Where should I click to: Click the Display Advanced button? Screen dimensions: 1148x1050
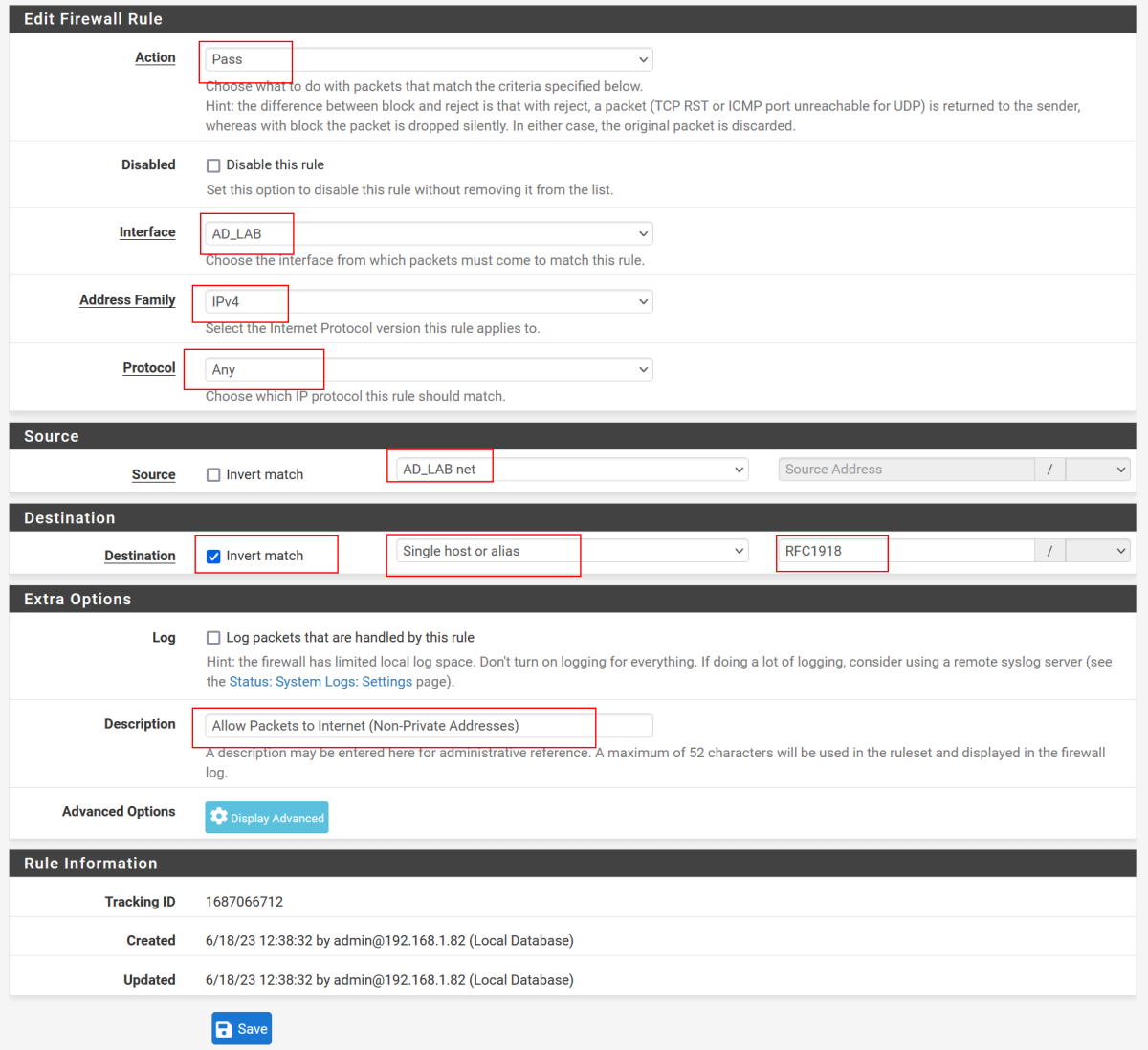pos(267,818)
